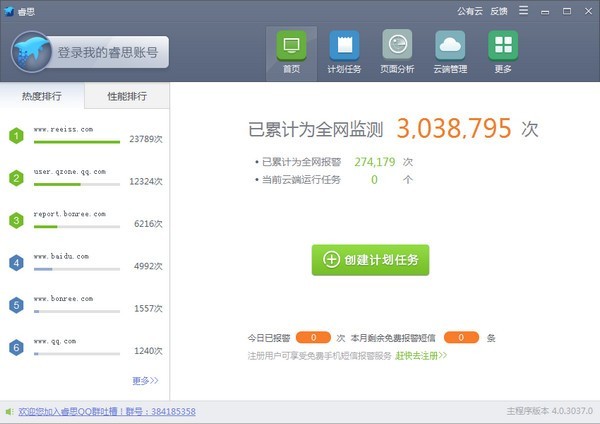Click the www.reeiss.com popularity progress bar

coord(77,142)
